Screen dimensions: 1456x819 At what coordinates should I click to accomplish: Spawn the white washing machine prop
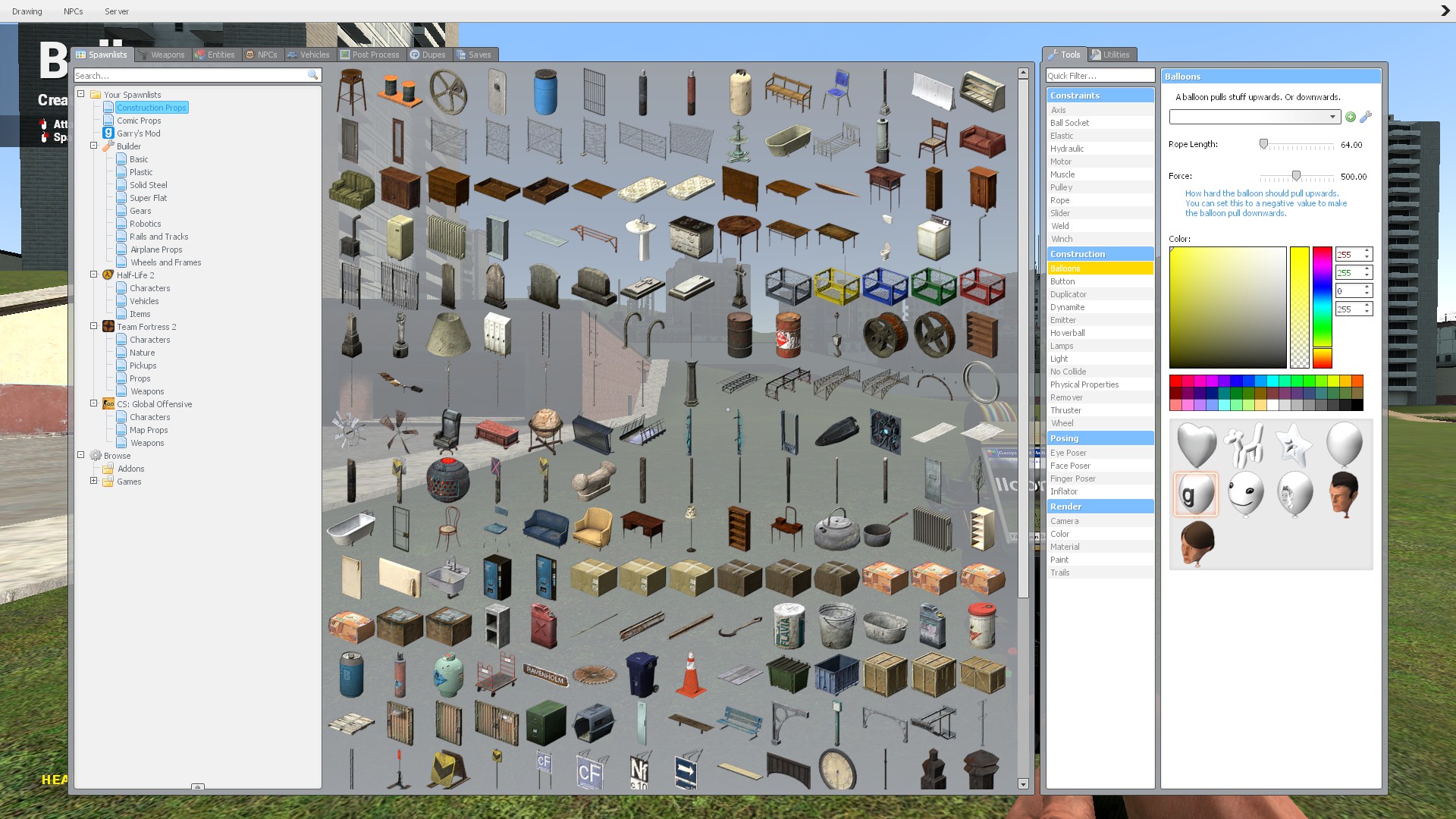[x=934, y=238]
